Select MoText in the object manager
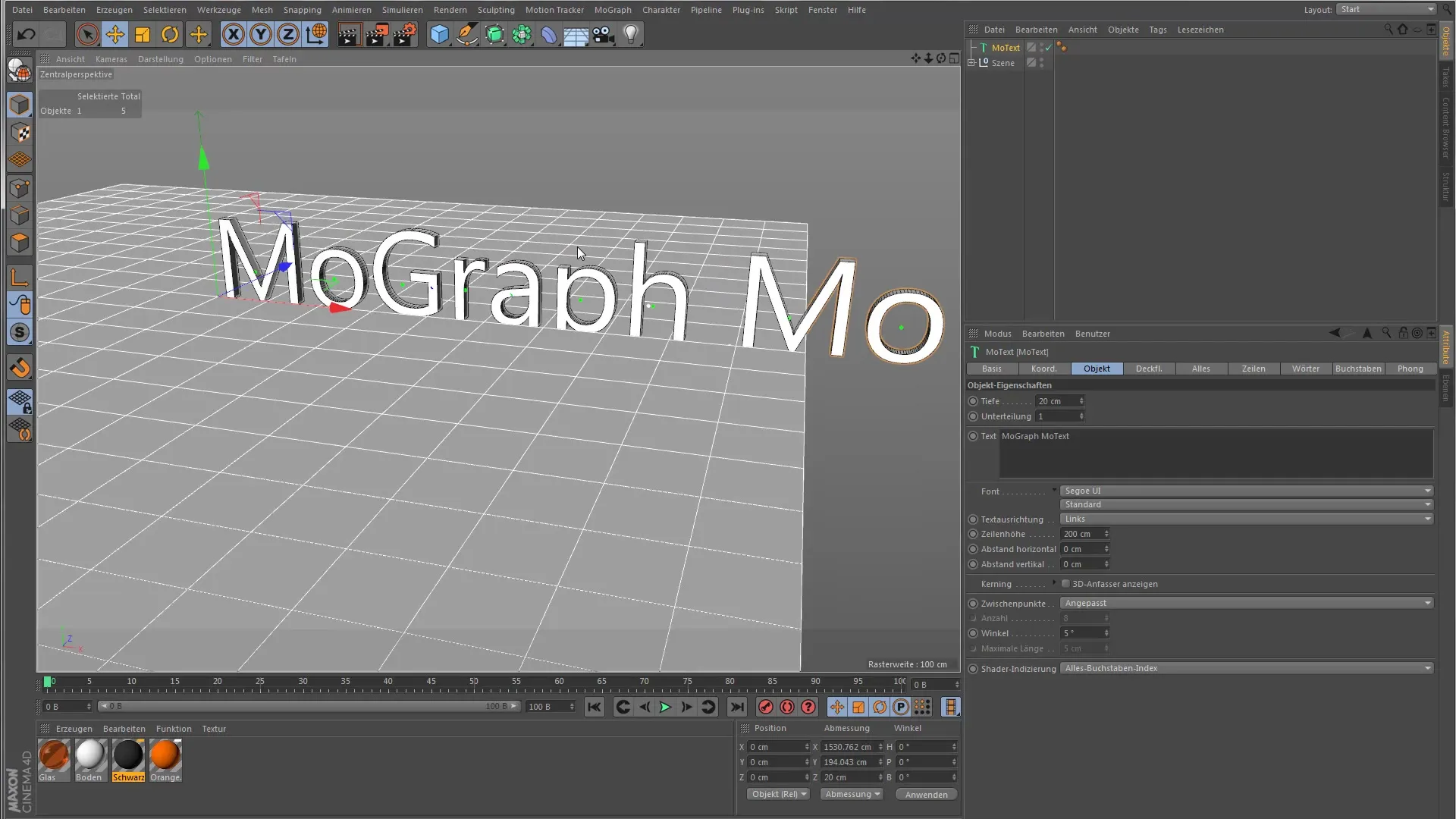The width and height of the screenshot is (1456, 819). (x=1006, y=48)
